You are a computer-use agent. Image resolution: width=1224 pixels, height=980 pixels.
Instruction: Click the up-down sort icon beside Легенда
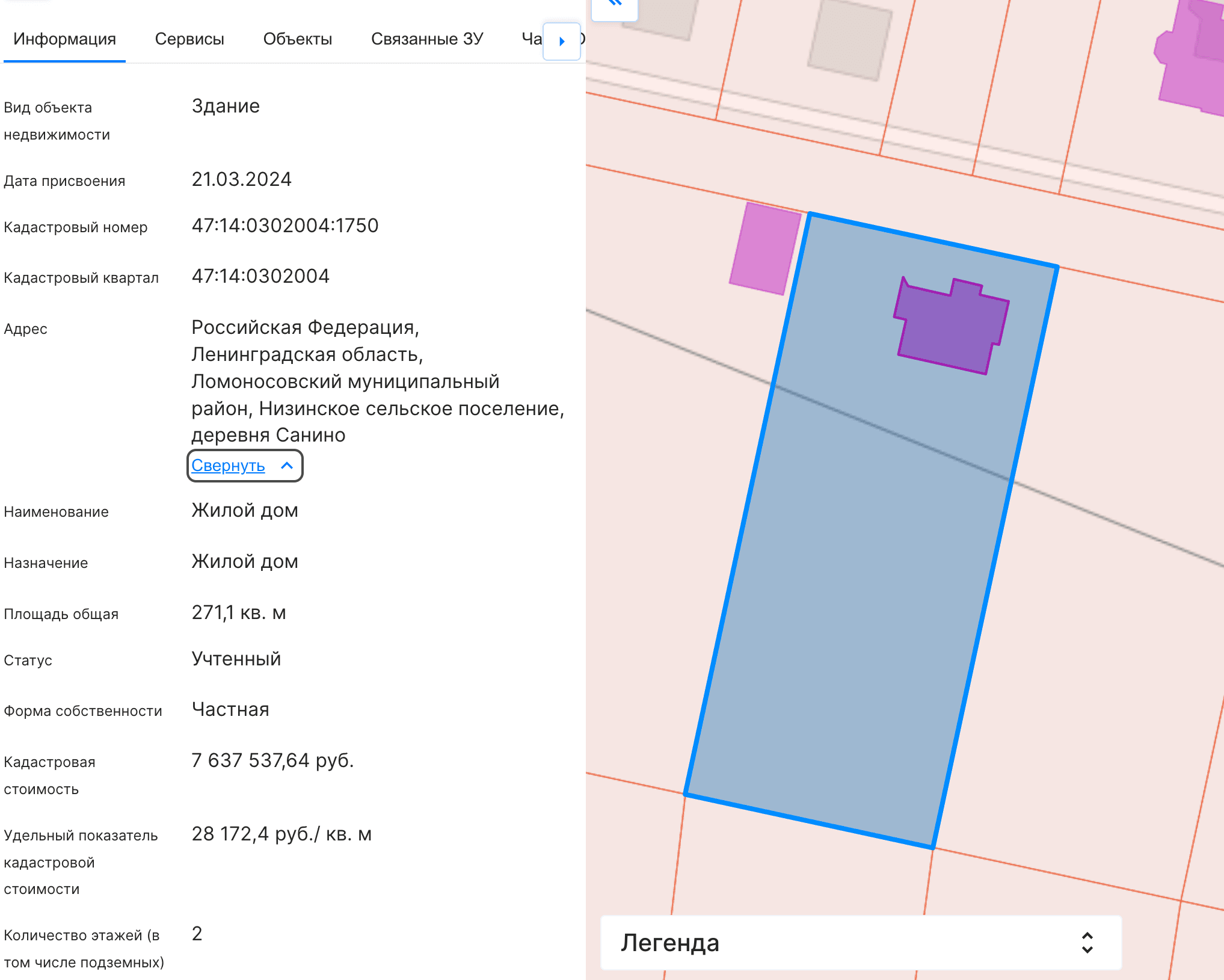coord(1086,943)
